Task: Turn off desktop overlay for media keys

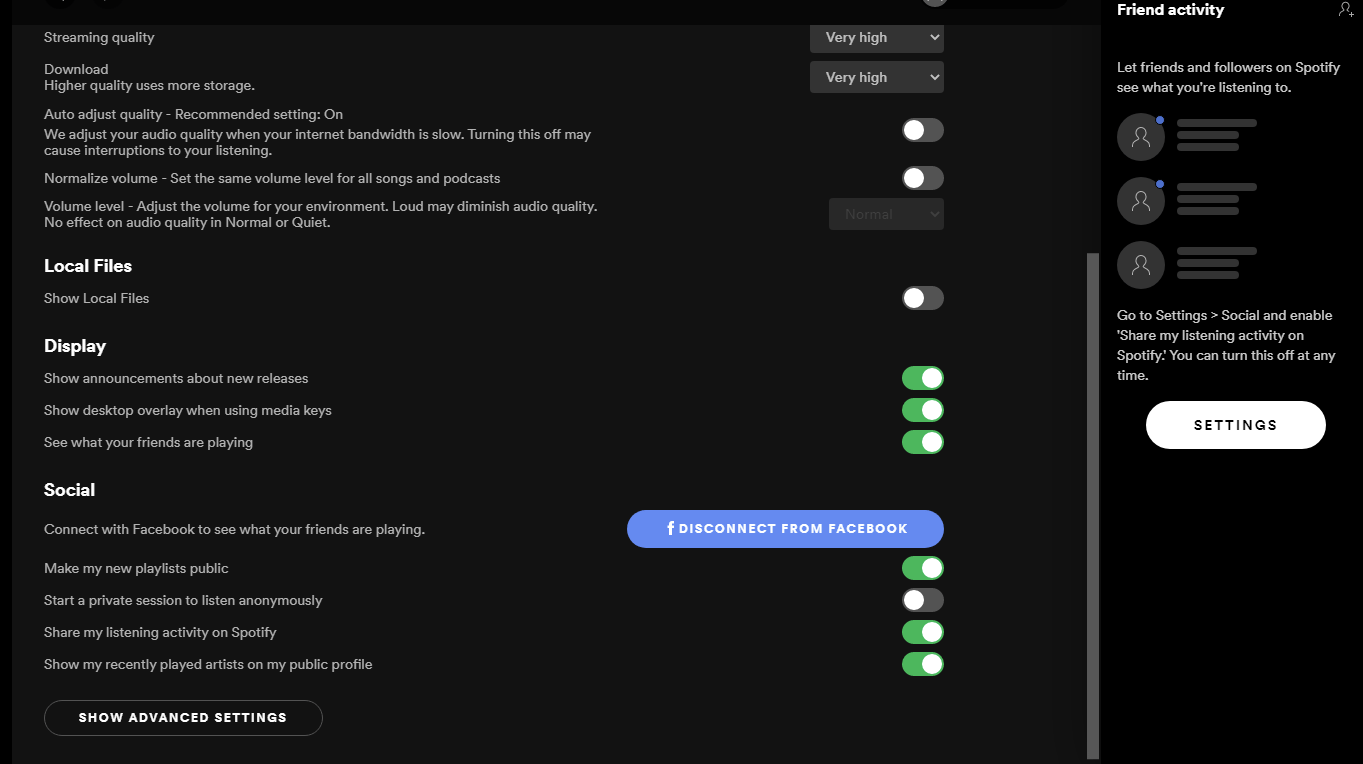Action: 923,410
